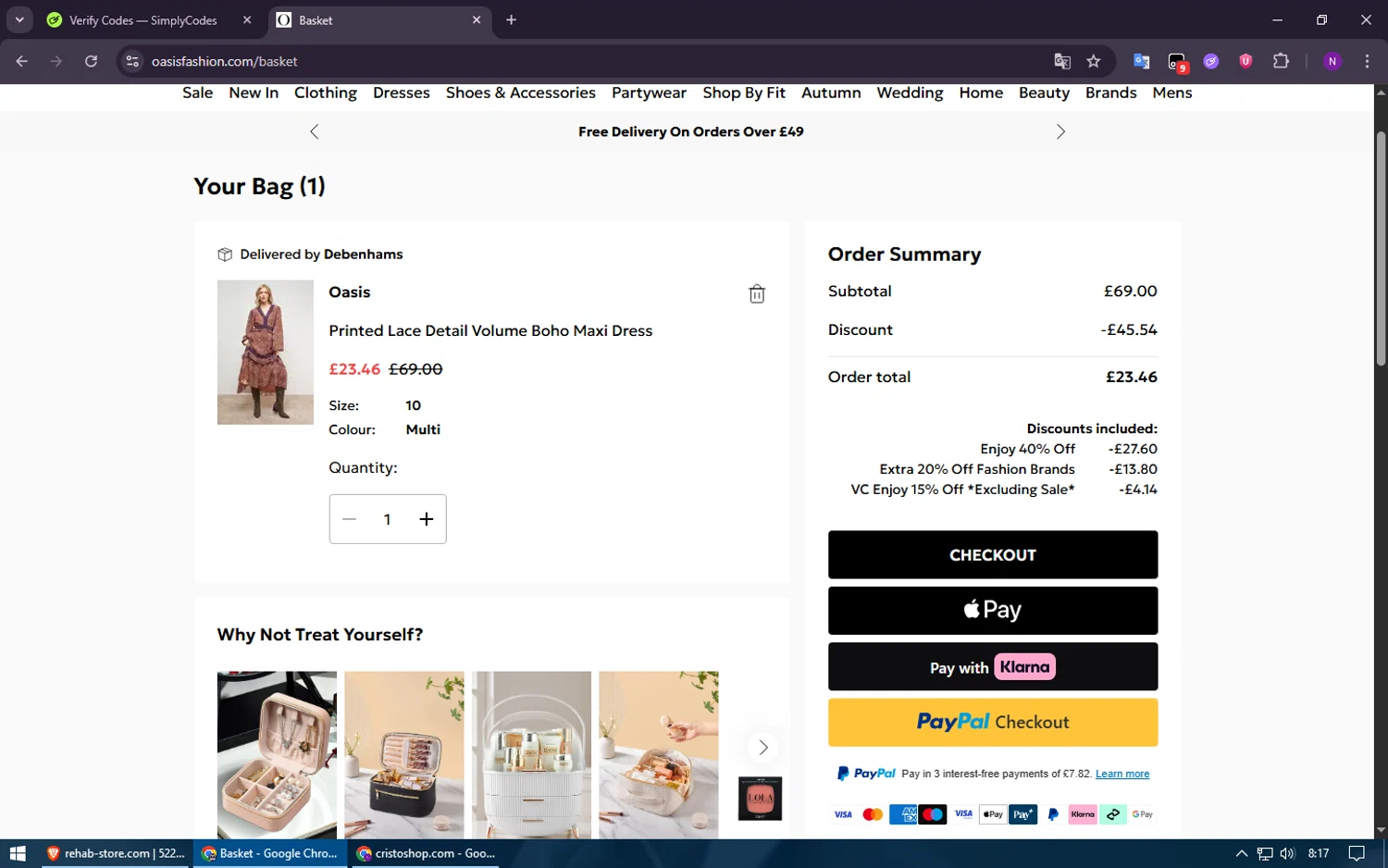The image size is (1388, 868).
Task: Show previous promo banner message
Action: click(x=315, y=131)
